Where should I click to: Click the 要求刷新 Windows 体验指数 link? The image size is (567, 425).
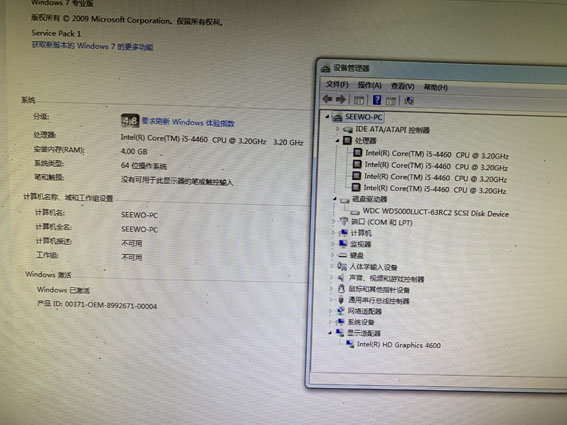pyautogui.click(x=188, y=122)
